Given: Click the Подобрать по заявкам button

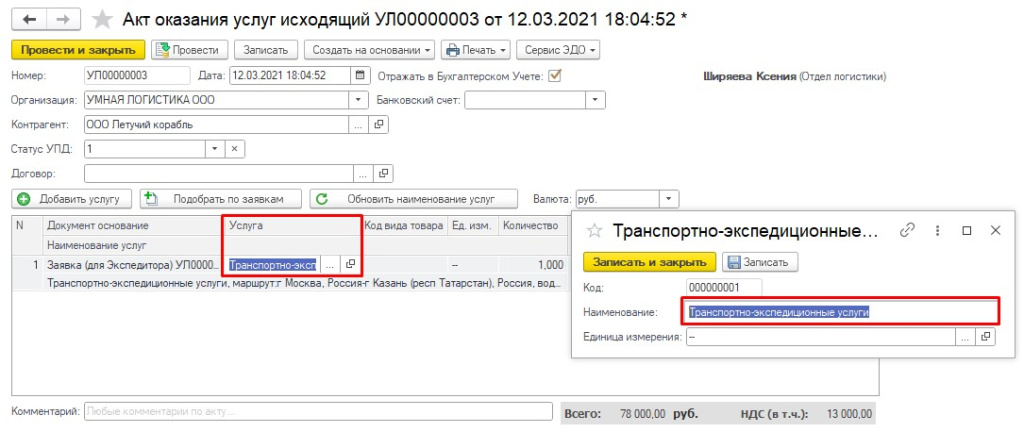Looking at the screenshot, I should coord(221,199).
